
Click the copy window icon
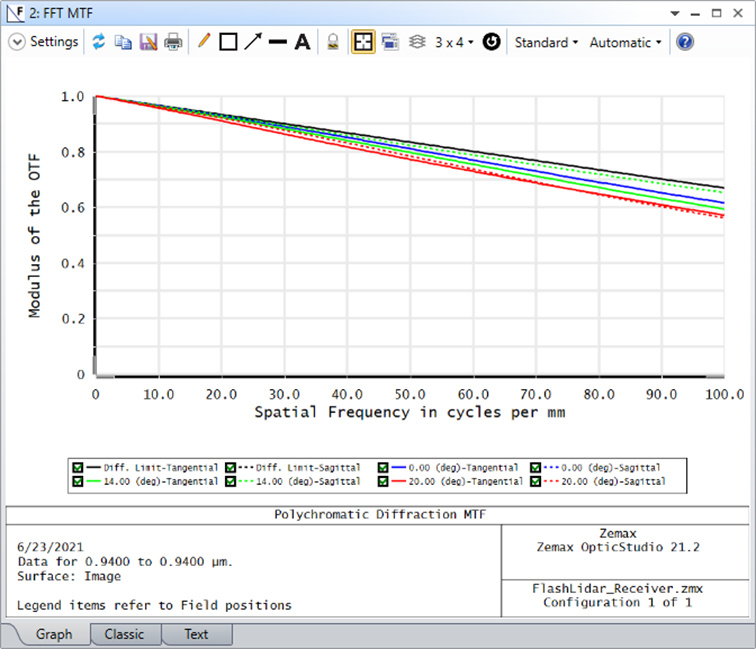[123, 42]
